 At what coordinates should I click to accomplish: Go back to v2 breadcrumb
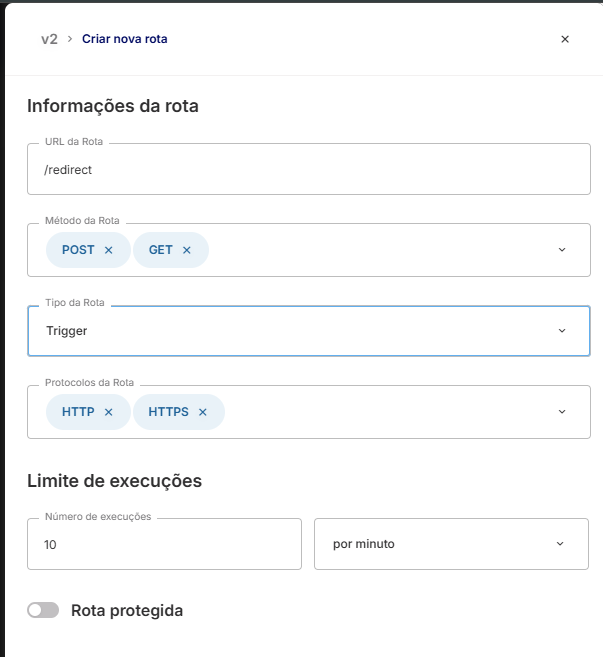tap(49, 39)
